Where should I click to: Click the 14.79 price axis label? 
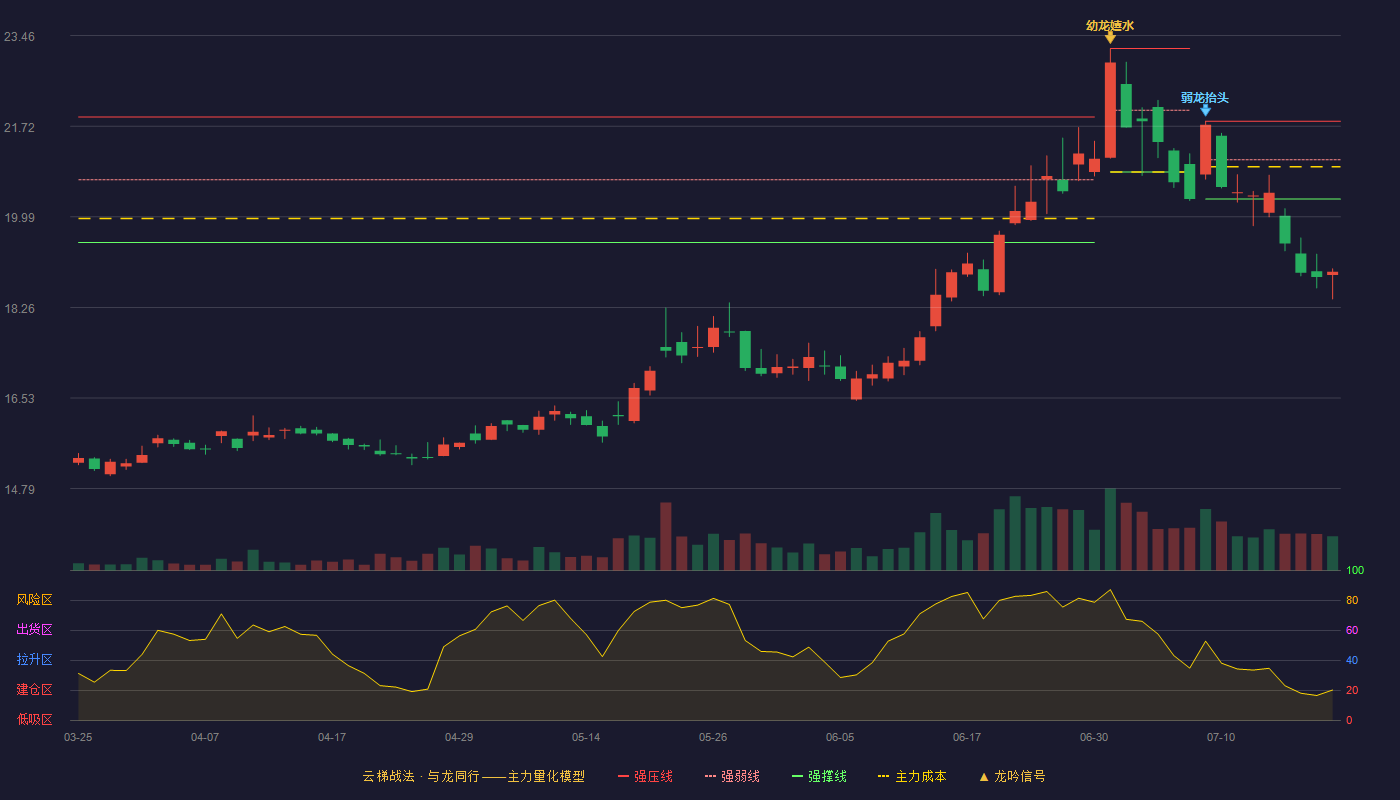click(19, 490)
